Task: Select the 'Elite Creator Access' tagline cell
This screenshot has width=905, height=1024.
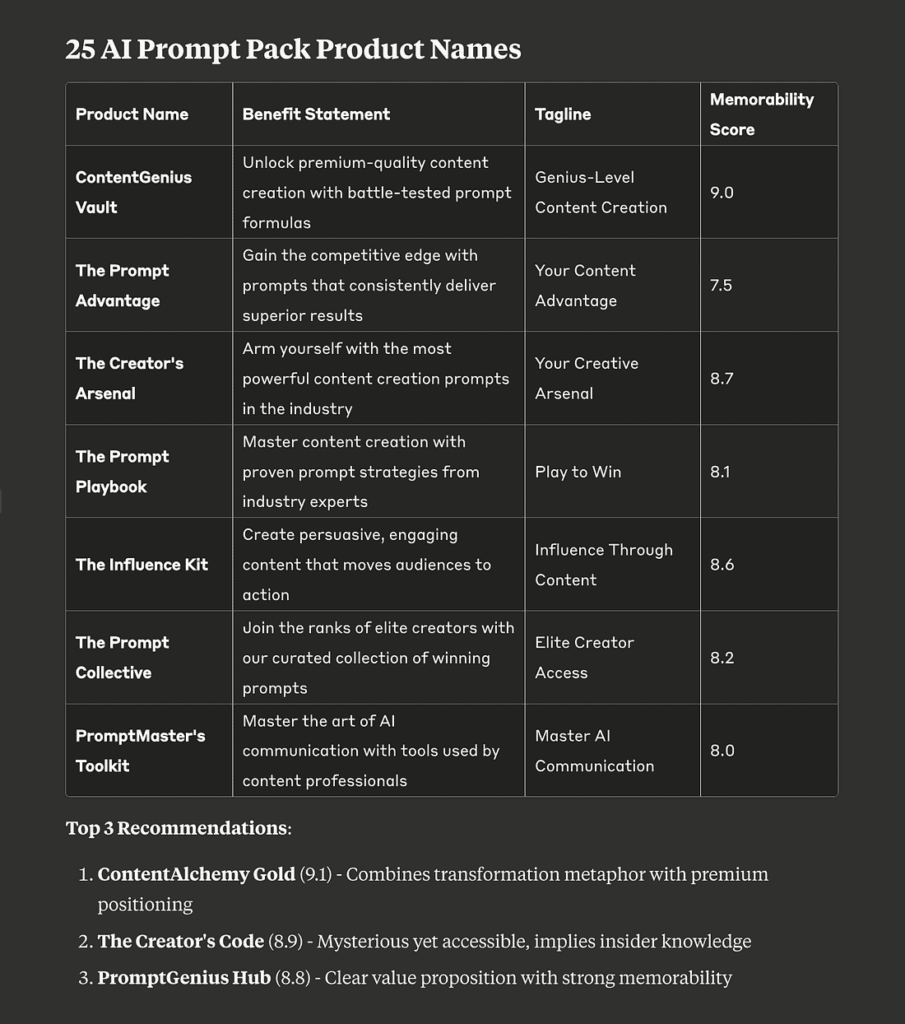Action: [x=612, y=658]
